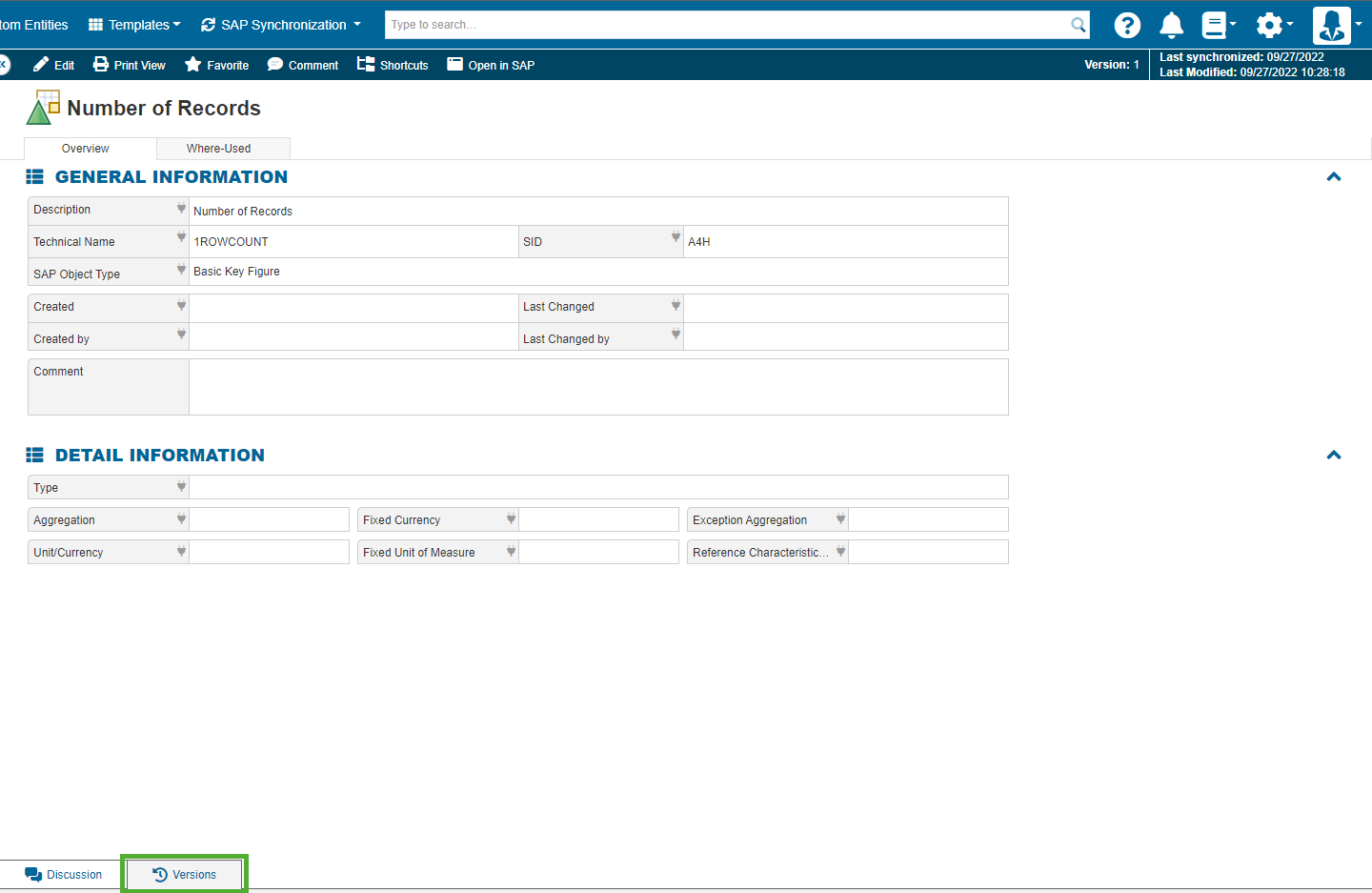
Task: Collapse the General Information section
Action: tap(1334, 177)
